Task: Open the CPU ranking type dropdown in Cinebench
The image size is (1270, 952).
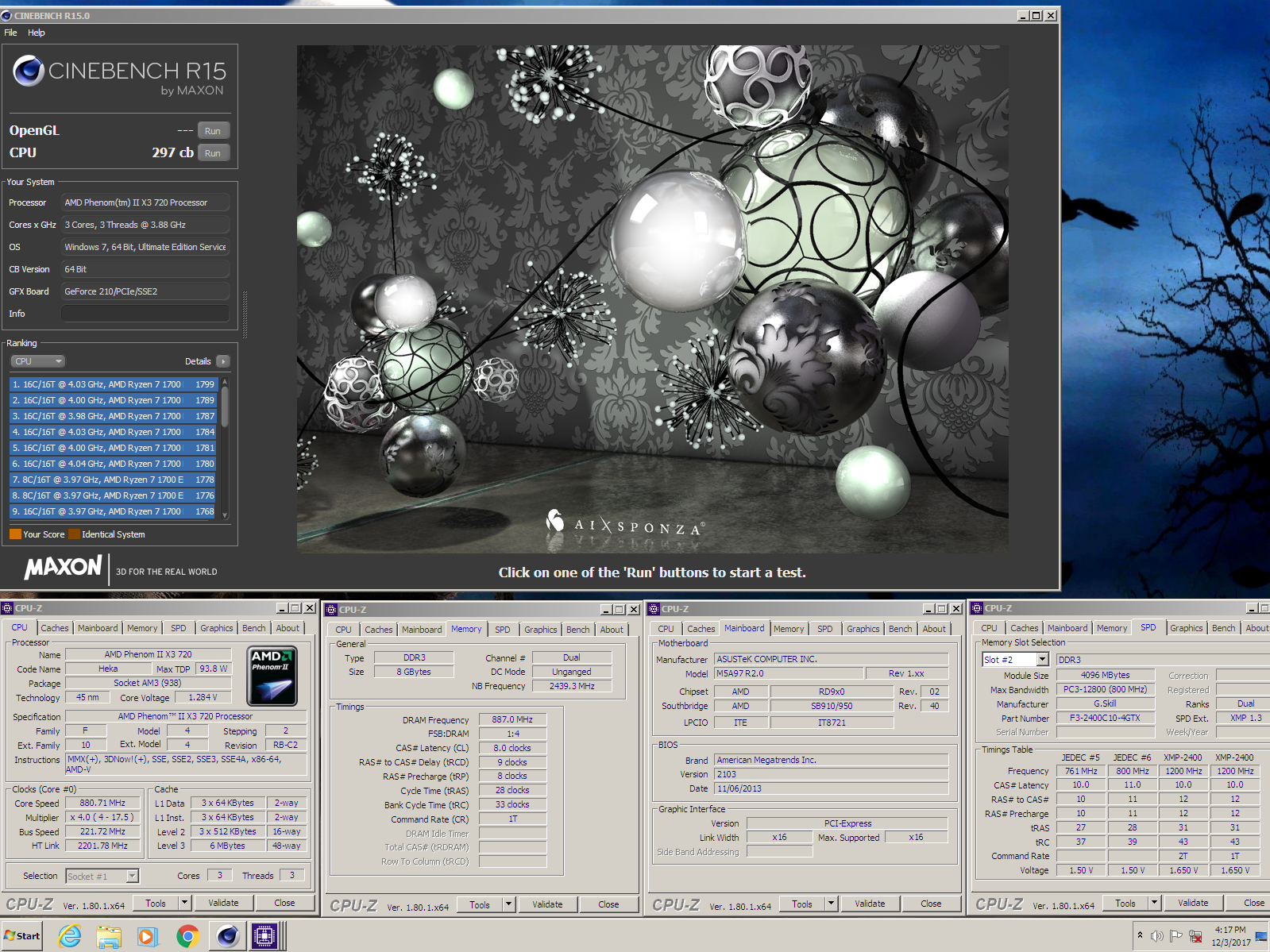Action: click(37, 361)
